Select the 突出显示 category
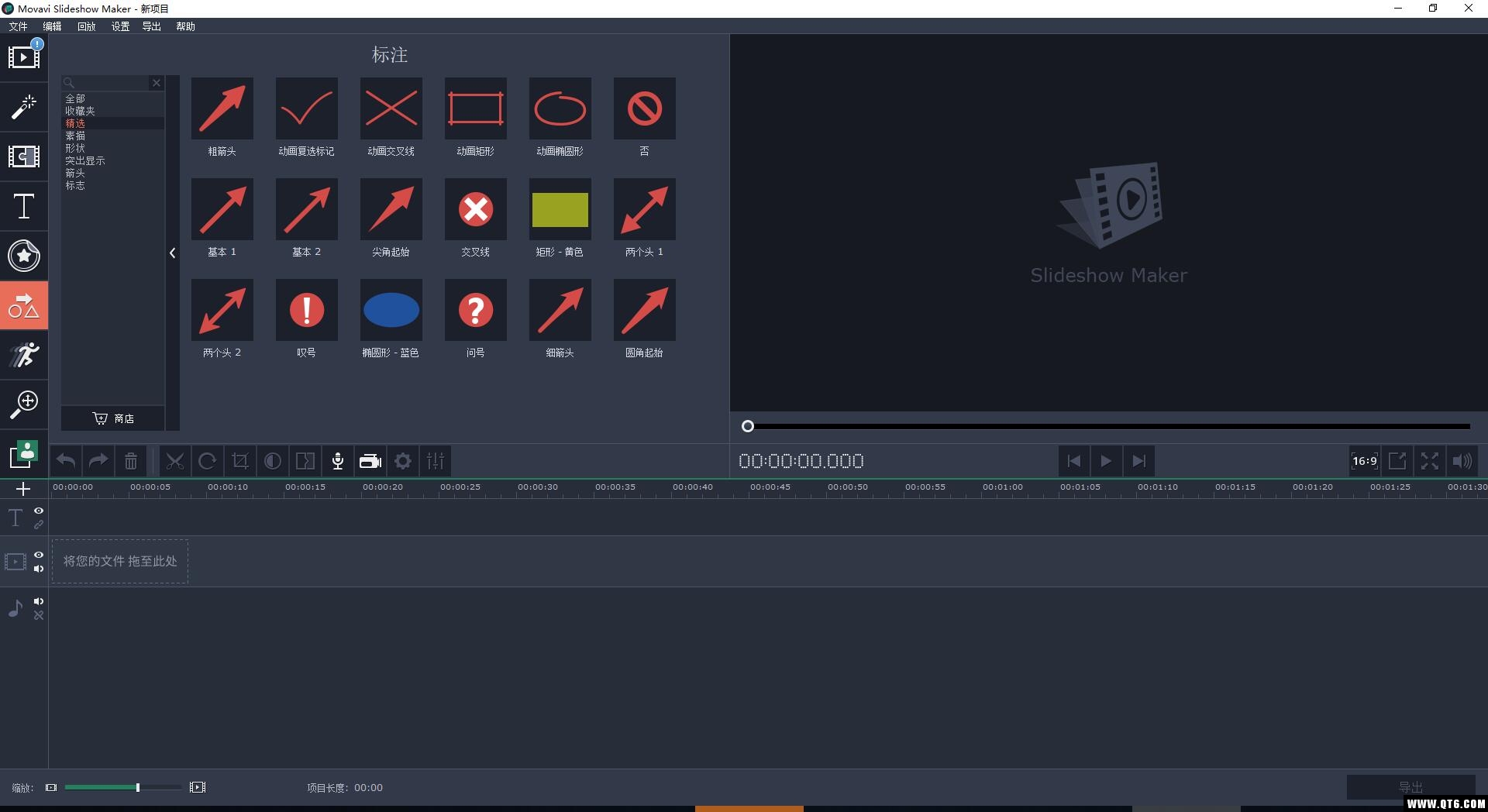 113,161
